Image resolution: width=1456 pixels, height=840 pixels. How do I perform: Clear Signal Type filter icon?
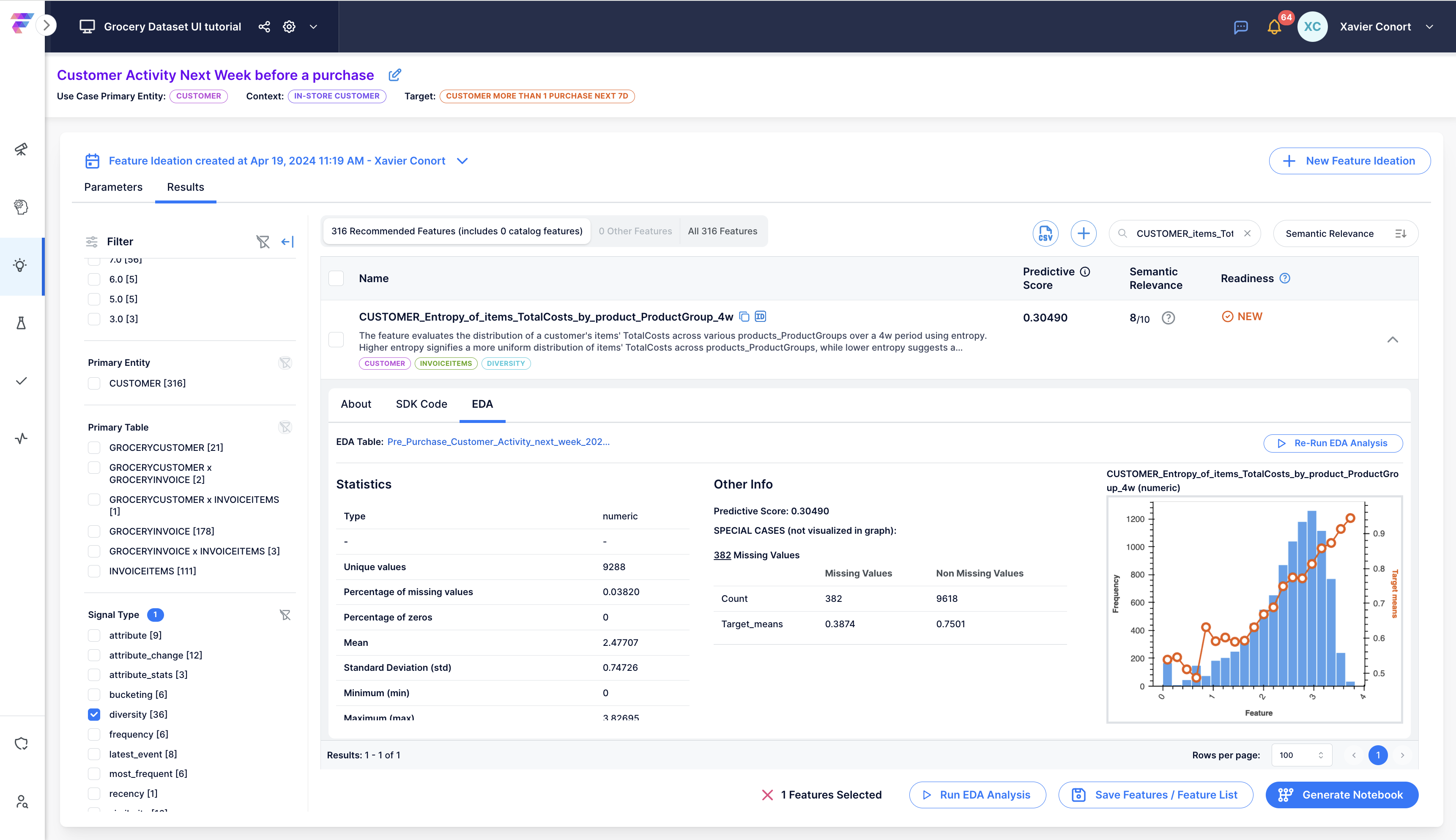coord(285,615)
